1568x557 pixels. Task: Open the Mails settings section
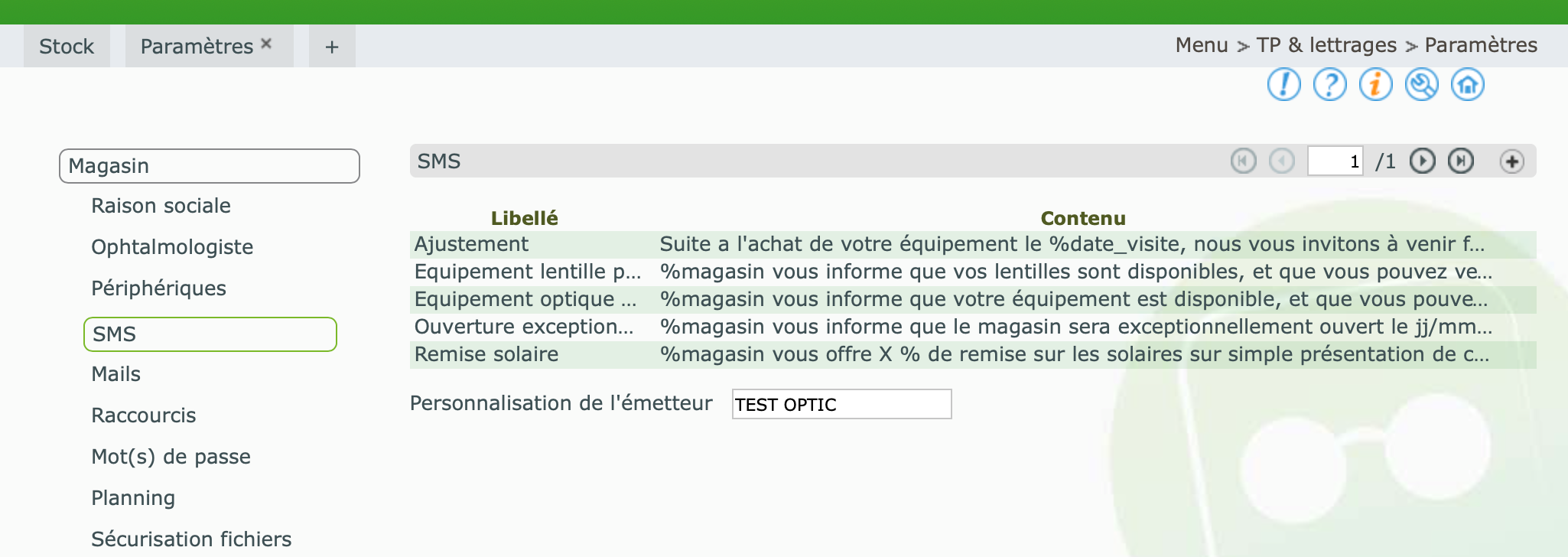click(x=115, y=374)
